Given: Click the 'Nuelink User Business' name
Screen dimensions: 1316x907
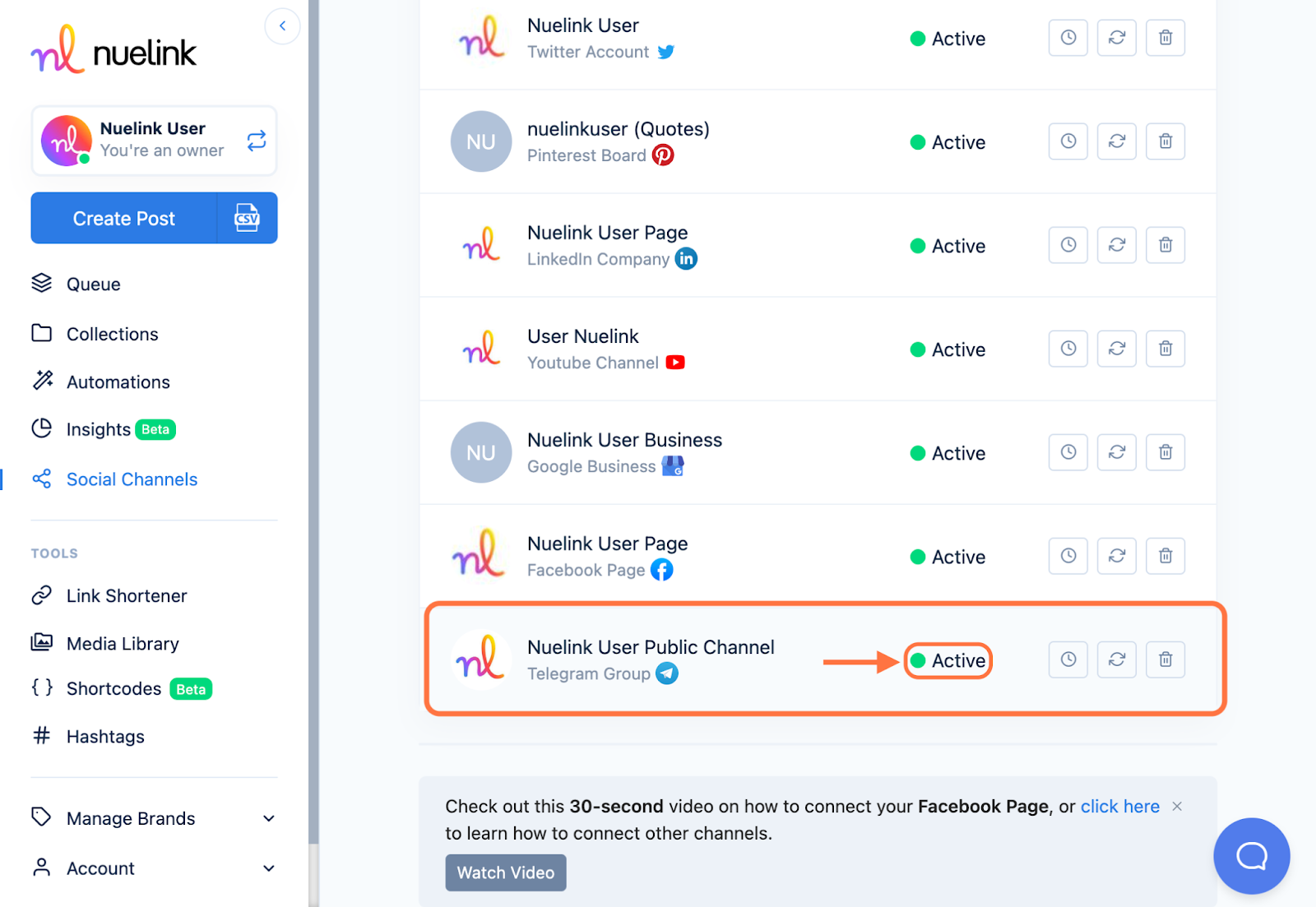Looking at the screenshot, I should coord(624,440).
